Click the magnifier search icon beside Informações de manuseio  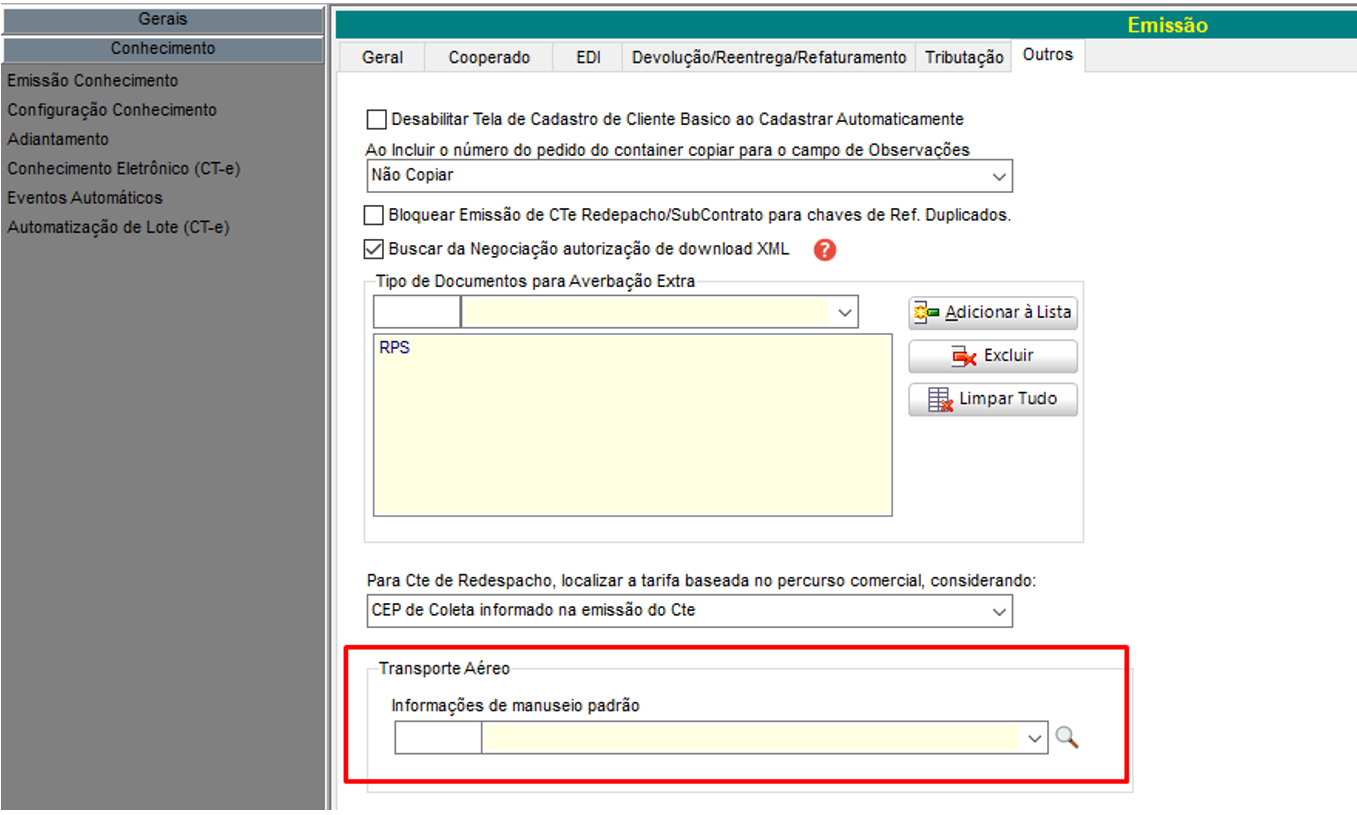click(x=1067, y=738)
